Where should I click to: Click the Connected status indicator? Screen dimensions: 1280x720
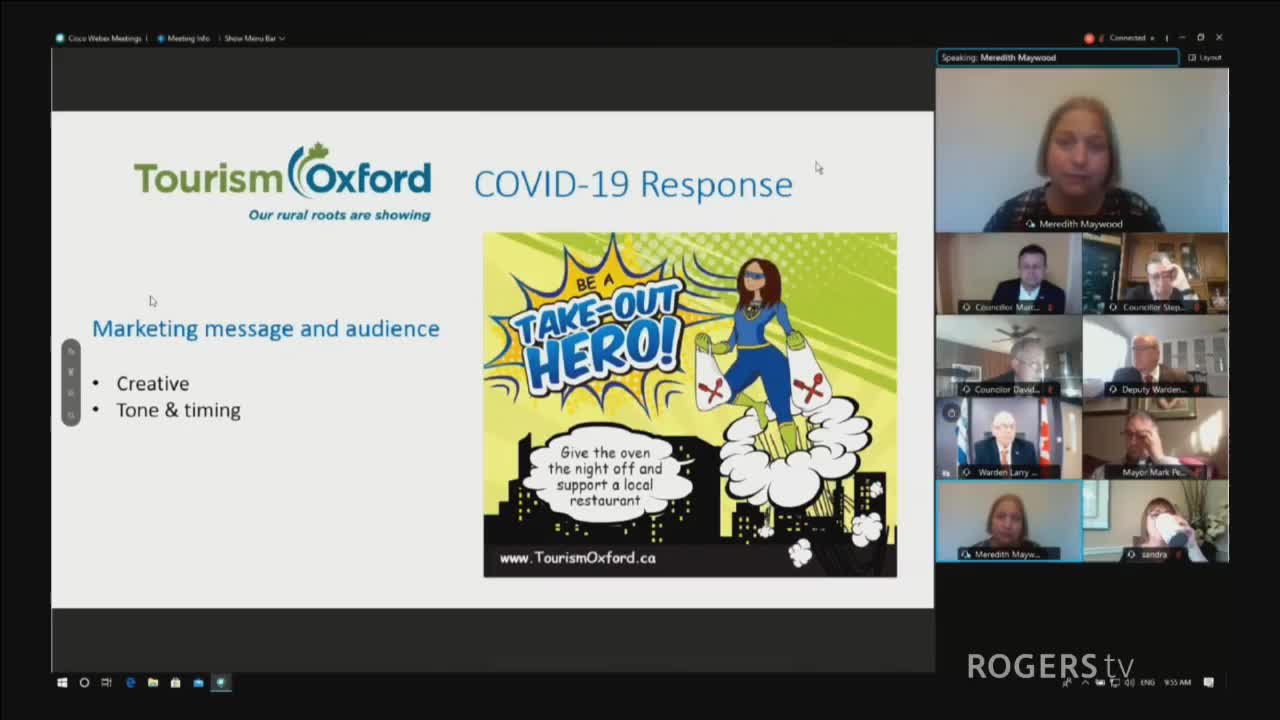[x=1126, y=38]
